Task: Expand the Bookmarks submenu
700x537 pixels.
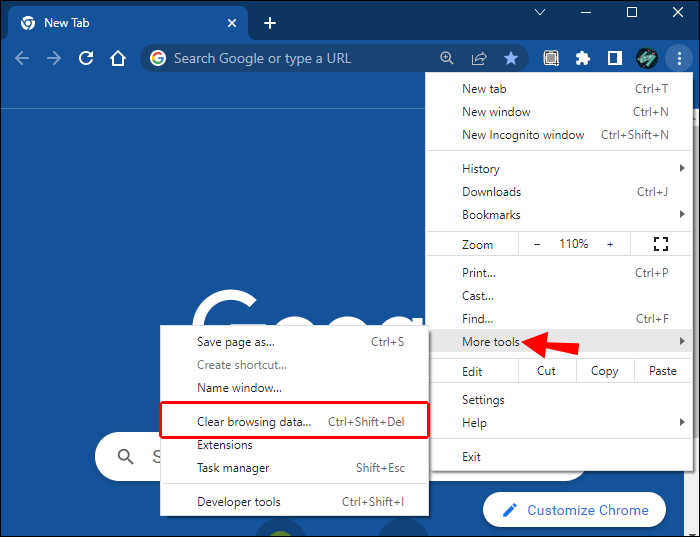Action: tap(560, 215)
